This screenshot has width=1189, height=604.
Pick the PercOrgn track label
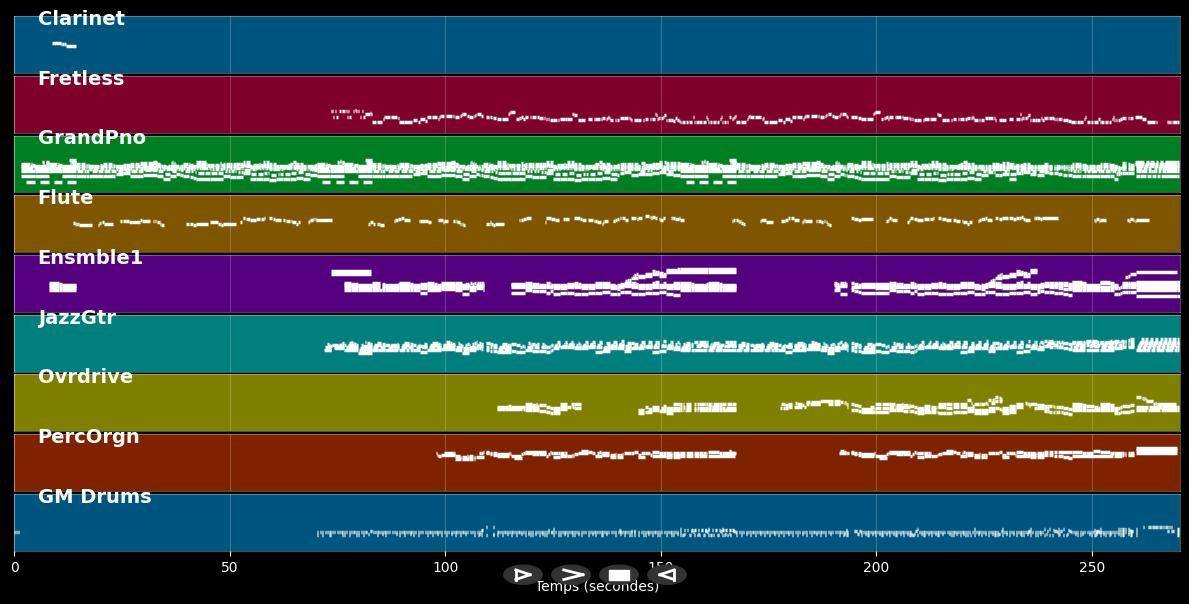(88, 437)
